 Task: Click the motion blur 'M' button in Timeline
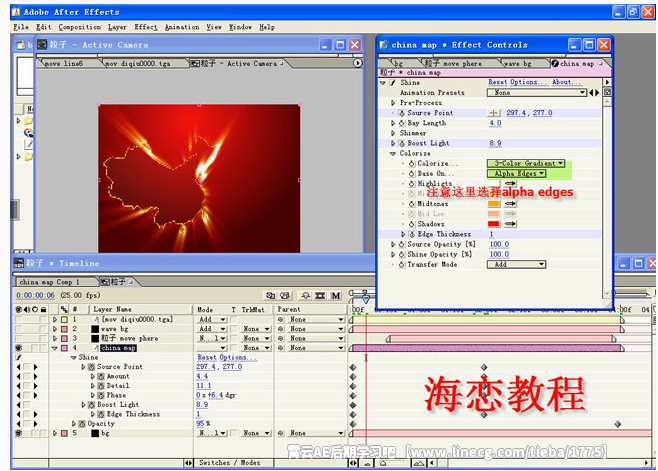point(336,296)
